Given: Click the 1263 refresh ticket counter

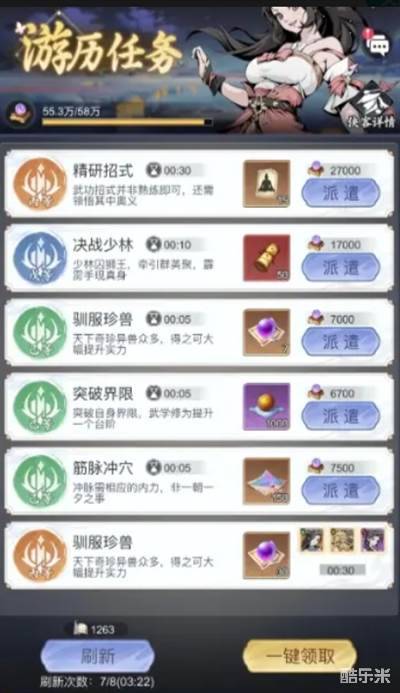Looking at the screenshot, I should pyautogui.click(x=95, y=629).
